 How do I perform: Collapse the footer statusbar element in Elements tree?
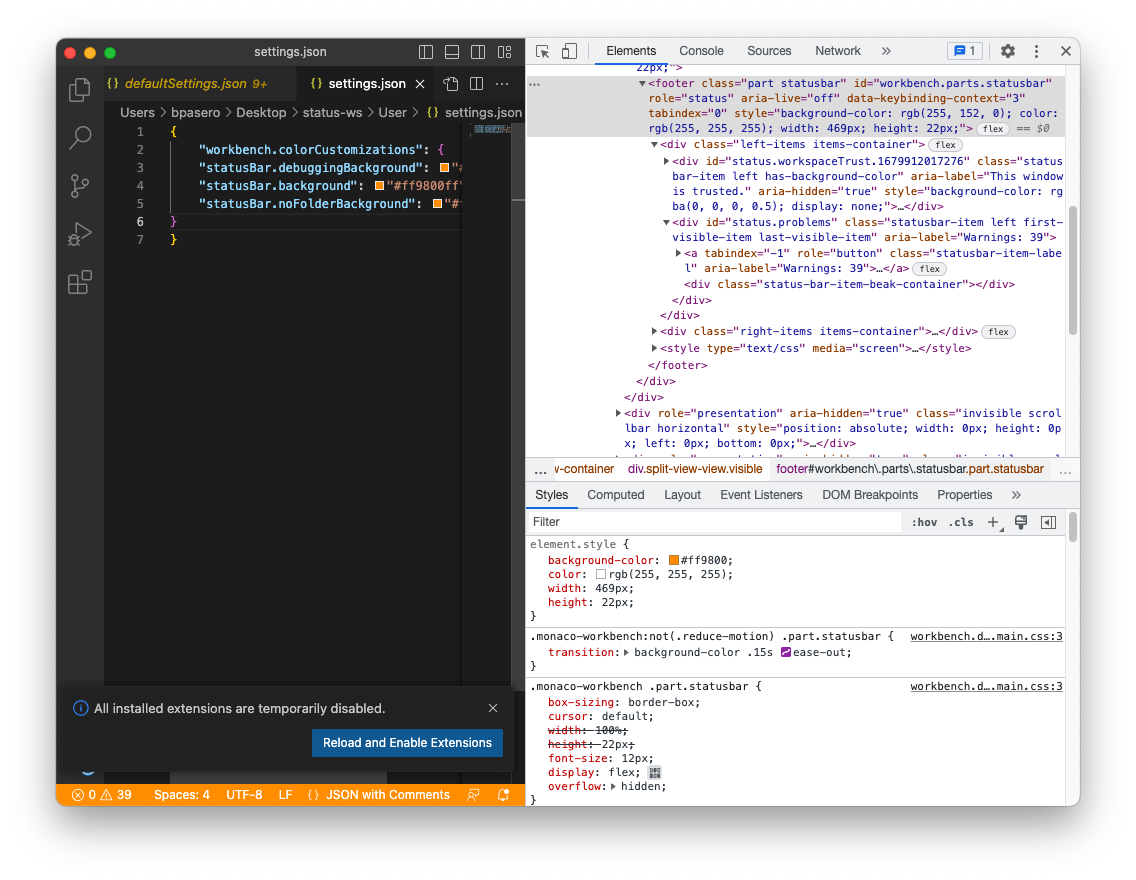642,83
